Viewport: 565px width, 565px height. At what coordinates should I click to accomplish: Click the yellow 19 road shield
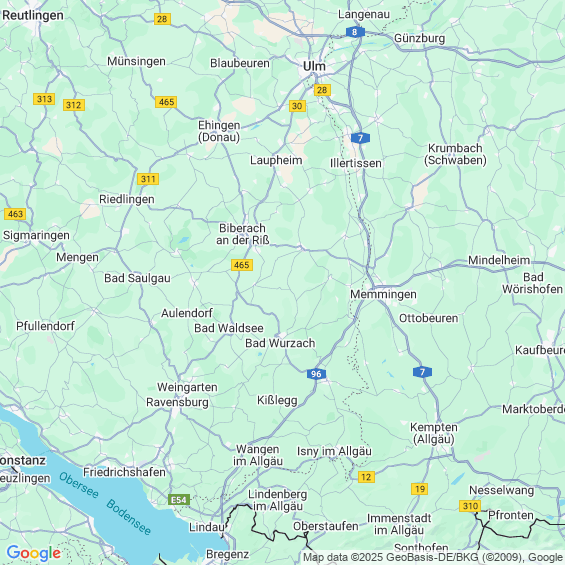click(419, 489)
